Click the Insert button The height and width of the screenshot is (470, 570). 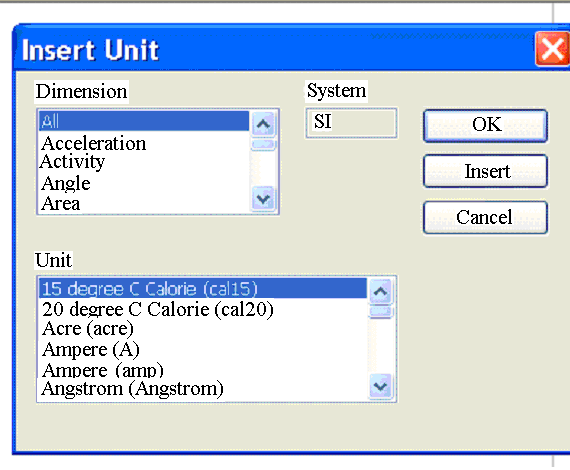point(486,171)
